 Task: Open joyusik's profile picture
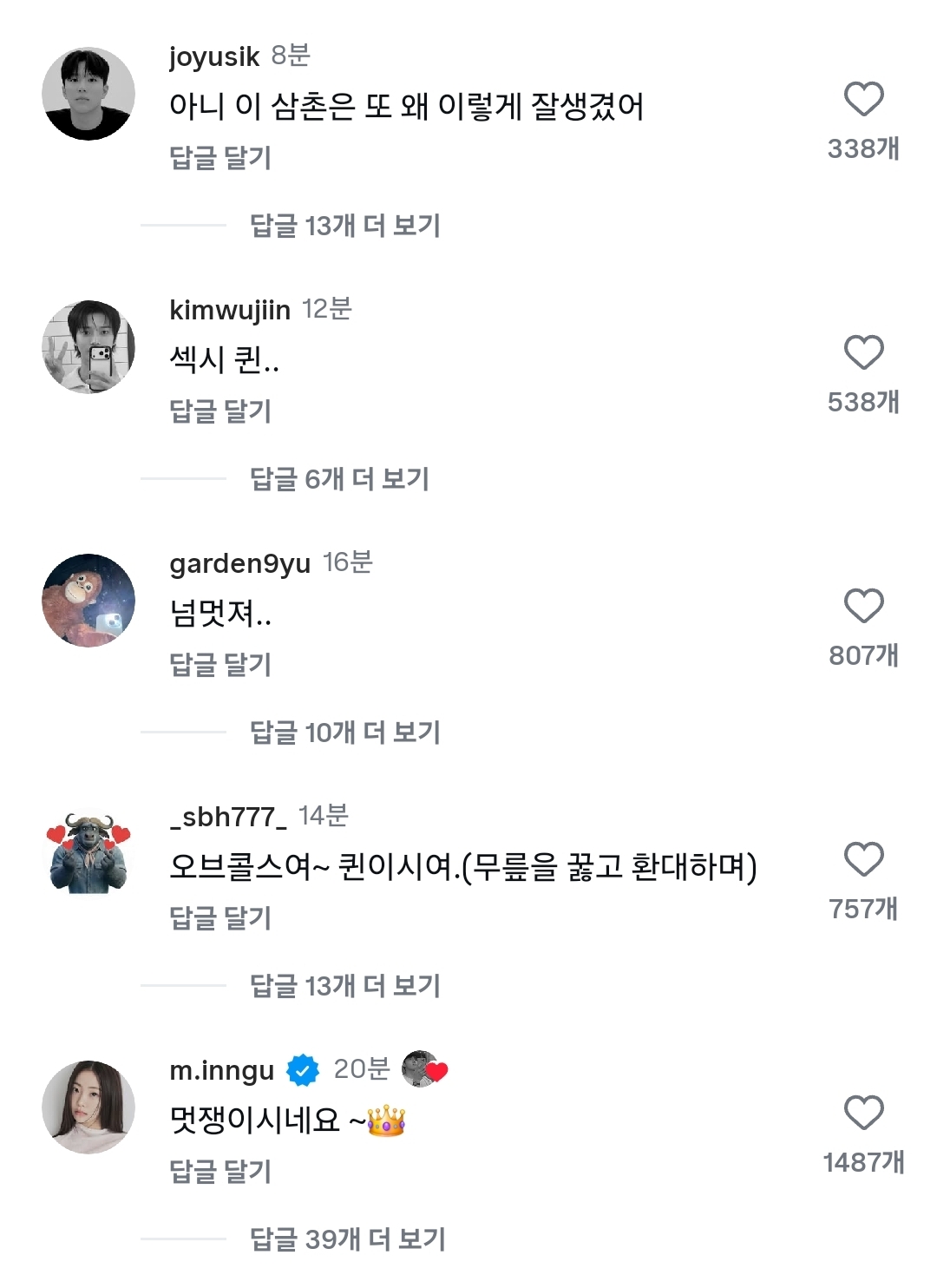88,94
